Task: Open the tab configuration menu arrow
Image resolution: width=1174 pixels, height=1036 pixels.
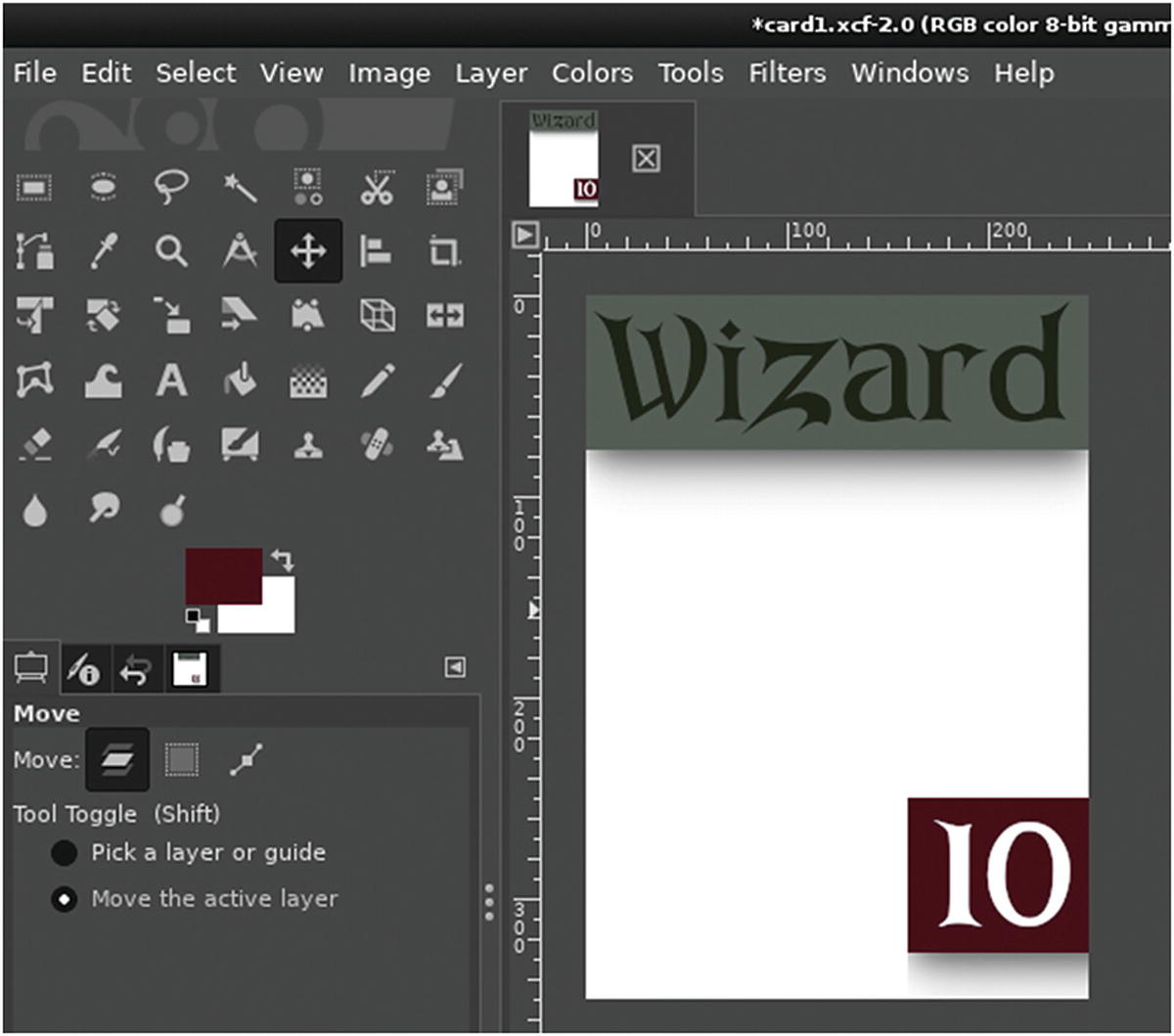Action: click(x=455, y=667)
